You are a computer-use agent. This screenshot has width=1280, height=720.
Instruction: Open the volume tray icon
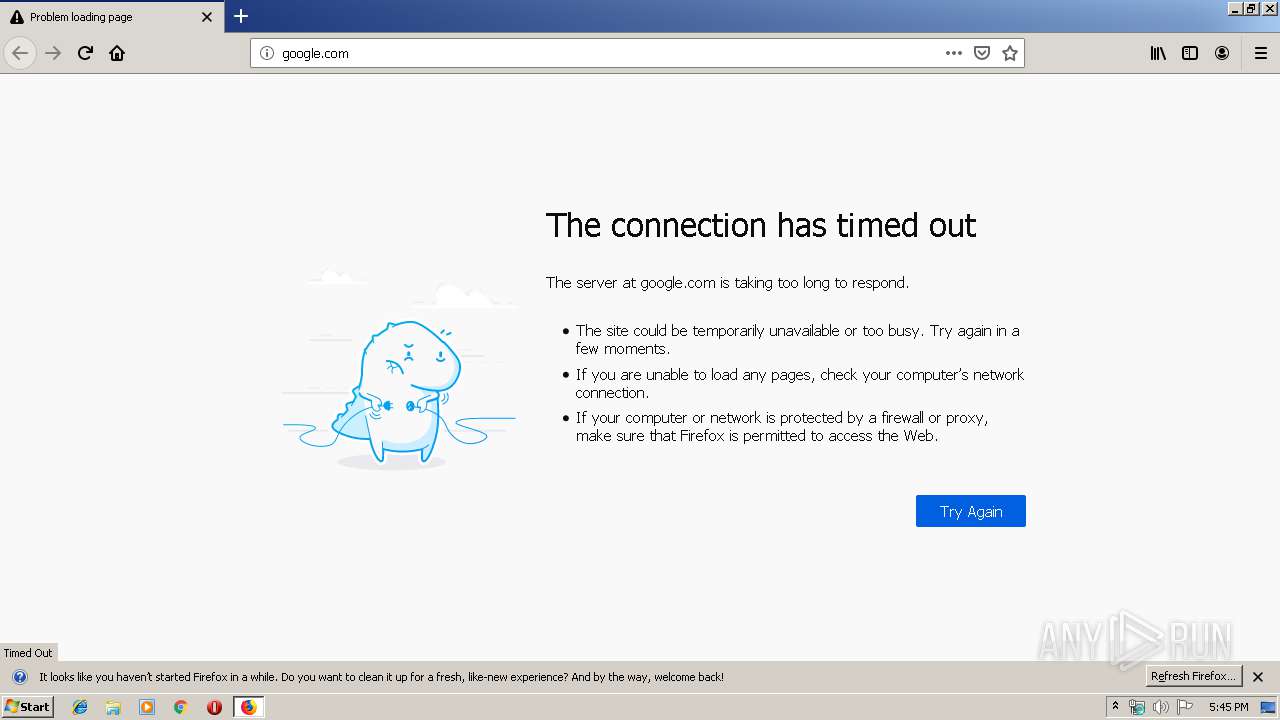click(x=1160, y=707)
